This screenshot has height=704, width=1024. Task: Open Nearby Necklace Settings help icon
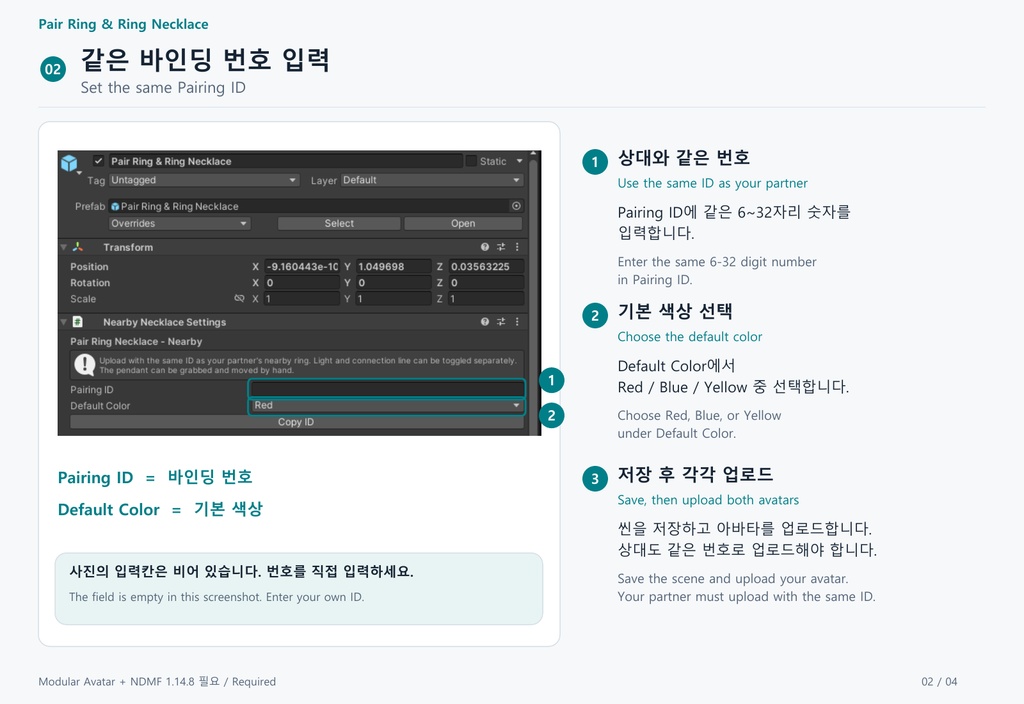(485, 322)
